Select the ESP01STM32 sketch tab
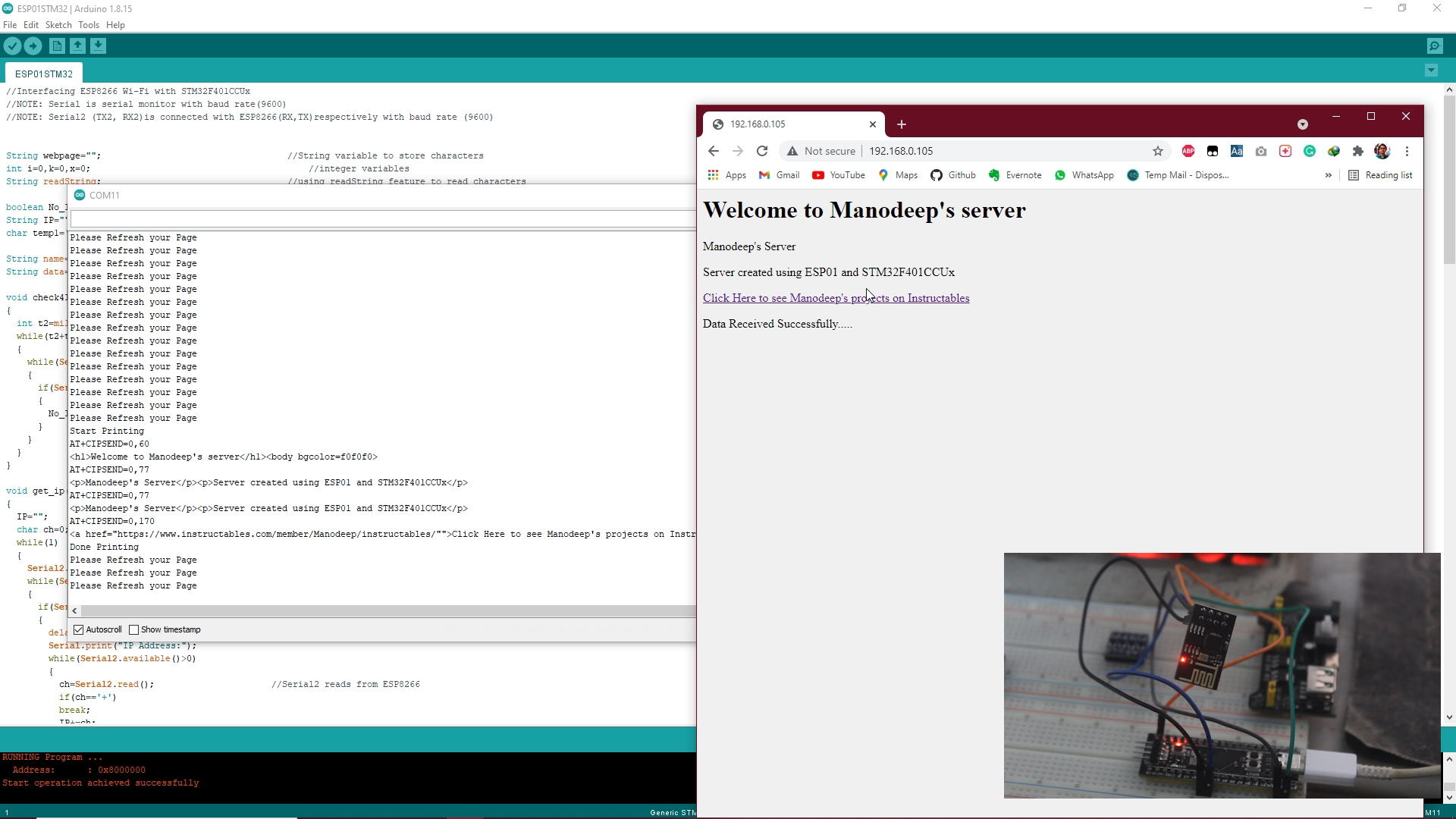The width and height of the screenshot is (1456, 819). [44, 74]
